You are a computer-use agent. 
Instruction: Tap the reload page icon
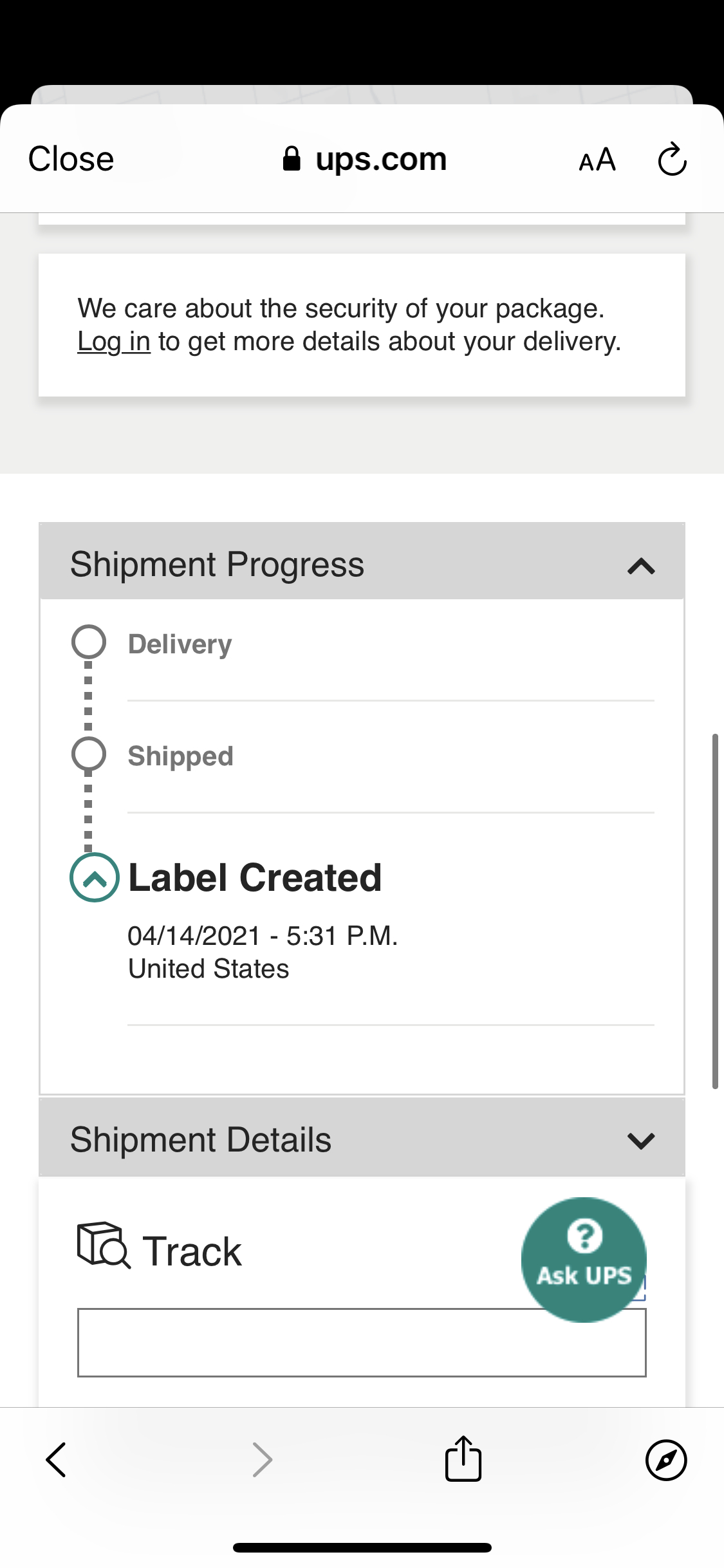click(x=672, y=160)
